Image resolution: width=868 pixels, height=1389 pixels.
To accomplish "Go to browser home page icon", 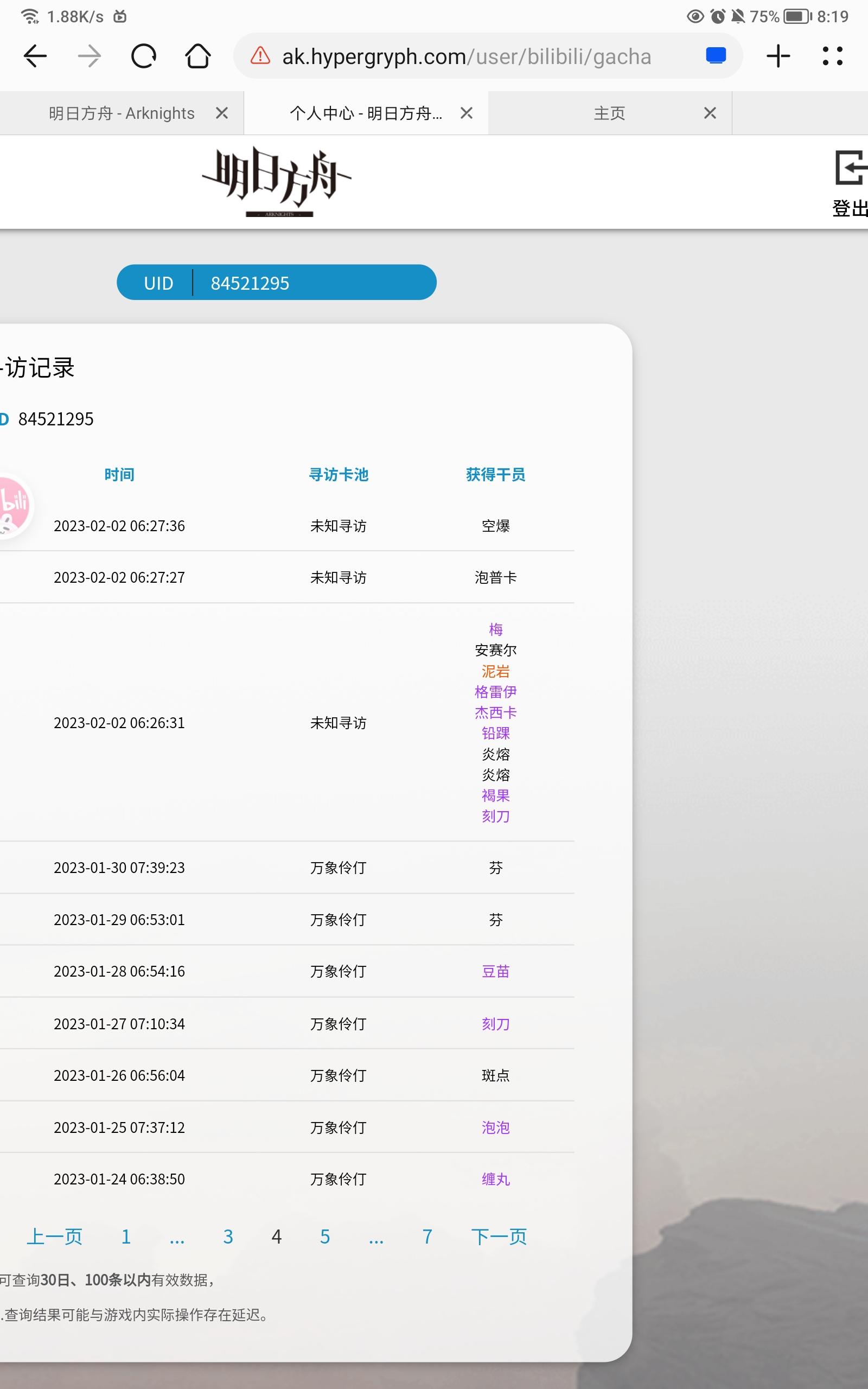I will (x=197, y=56).
